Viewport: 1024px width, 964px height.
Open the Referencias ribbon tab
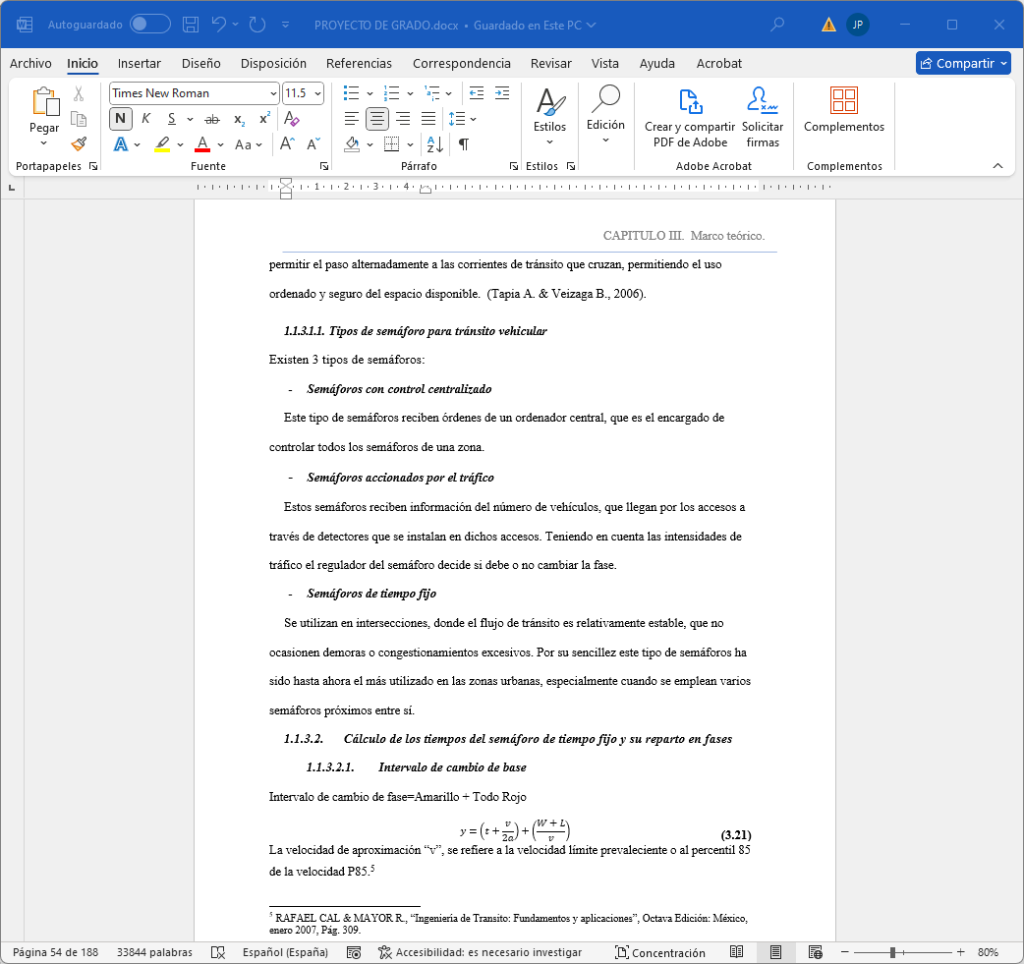[x=359, y=63]
